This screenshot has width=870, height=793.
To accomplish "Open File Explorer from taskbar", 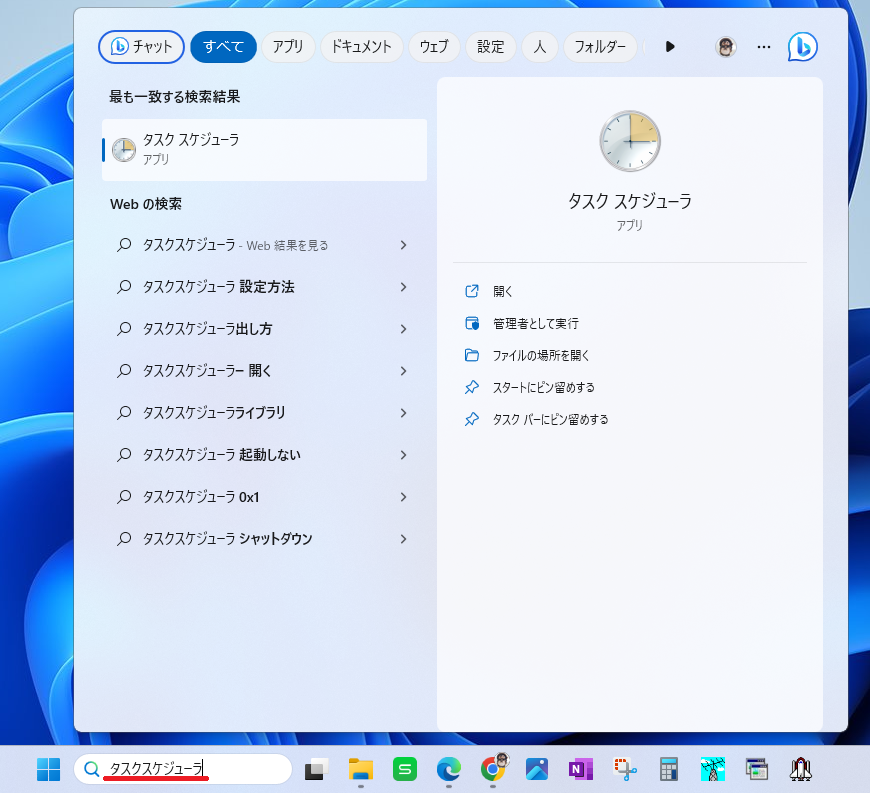I will (x=361, y=769).
